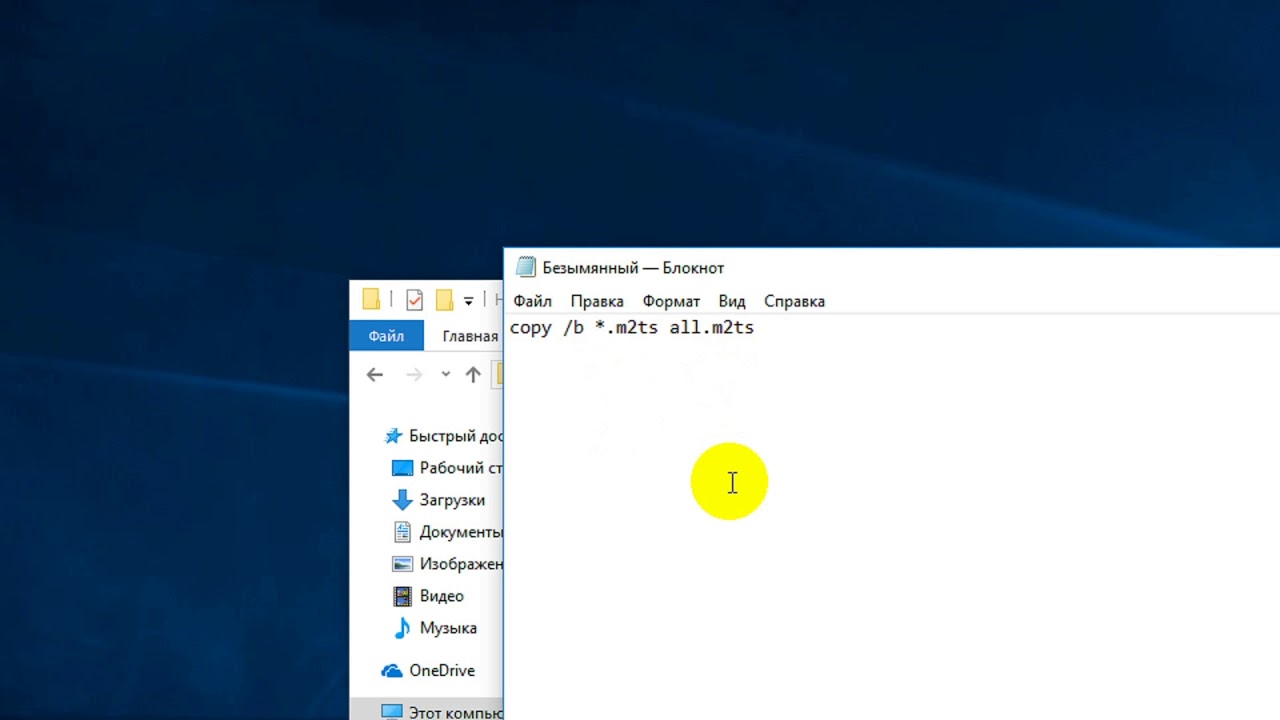Screen dimensions: 1280x720
Task: Click the Notepad title Безымянный — Блокнот
Action: tap(633, 268)
